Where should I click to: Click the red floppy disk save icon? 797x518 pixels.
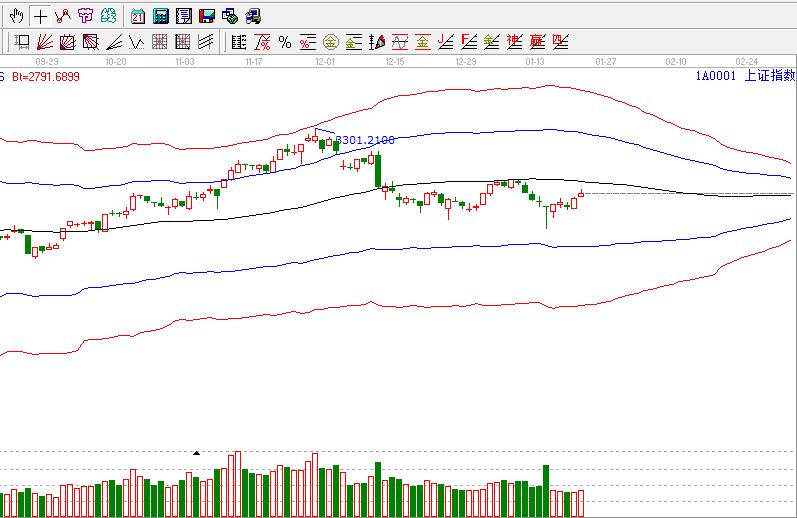[x=206, y=16]
